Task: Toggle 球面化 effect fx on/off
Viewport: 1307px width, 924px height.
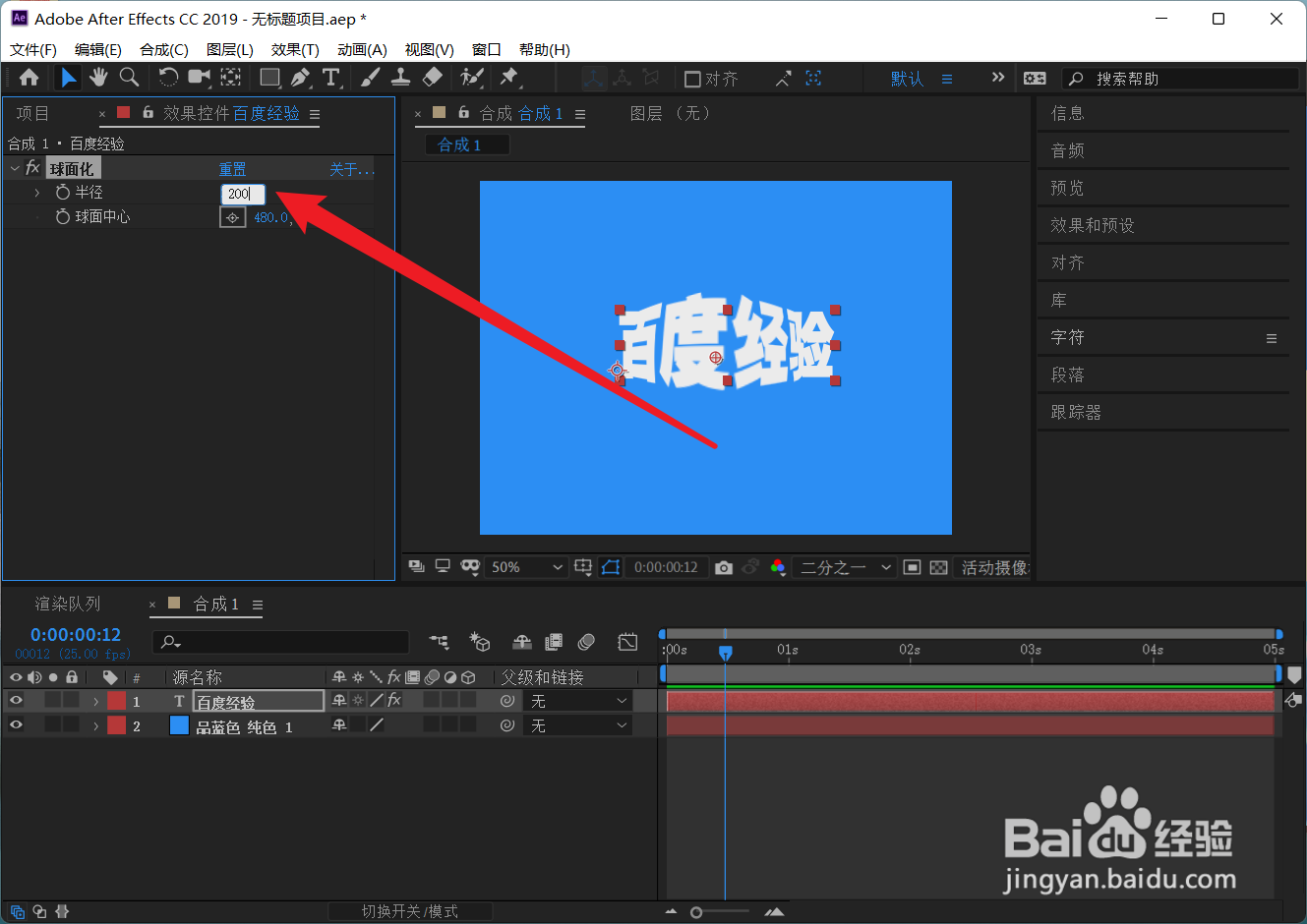Action: pyautogui.click(x=32, y=168)
